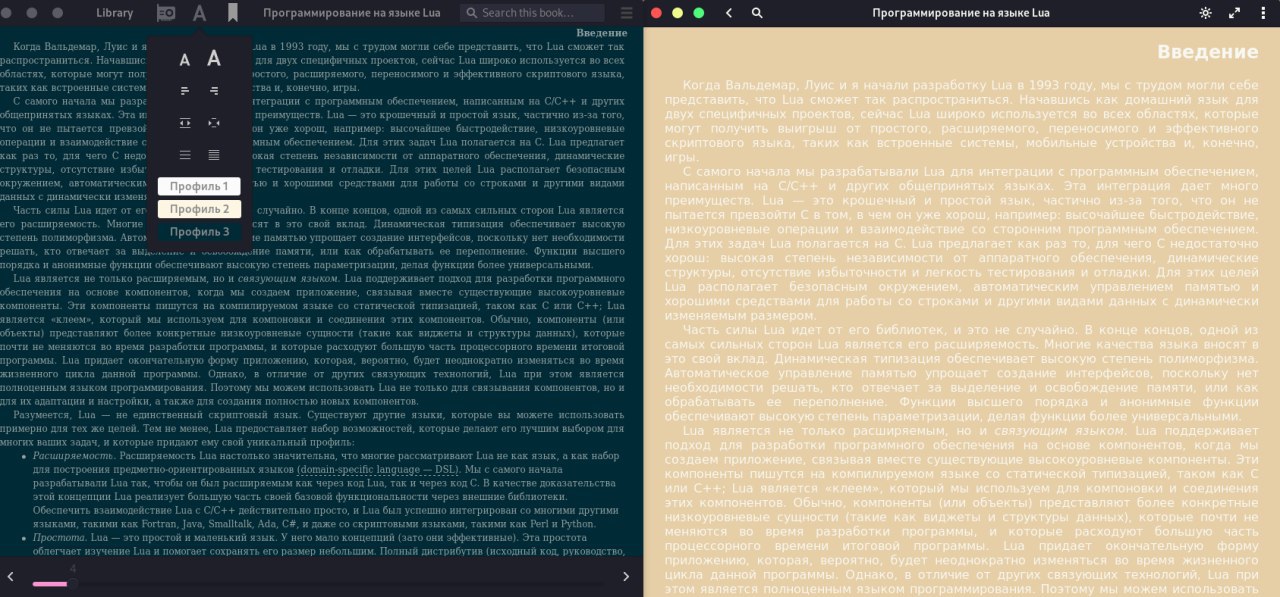Click the italic word "Расширяемость" in the list
This screenshot has width=1280, height=597.
click(71, 456)
